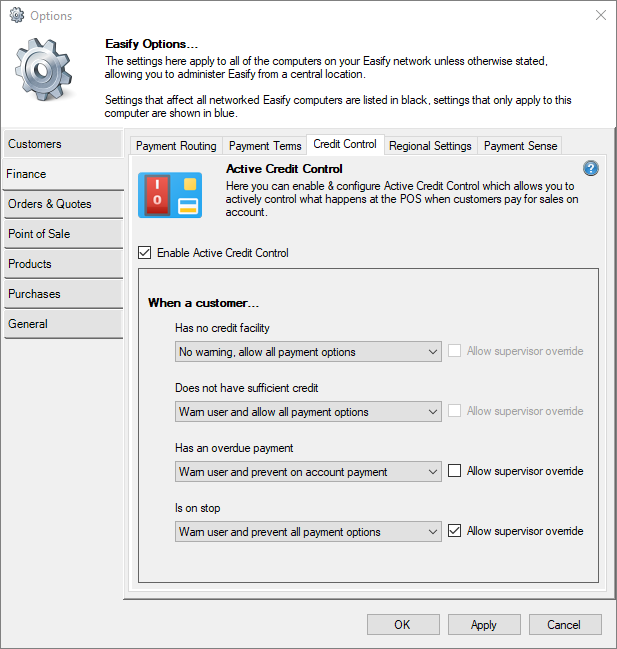Open the Payment Terms tab

coord(265,146)
